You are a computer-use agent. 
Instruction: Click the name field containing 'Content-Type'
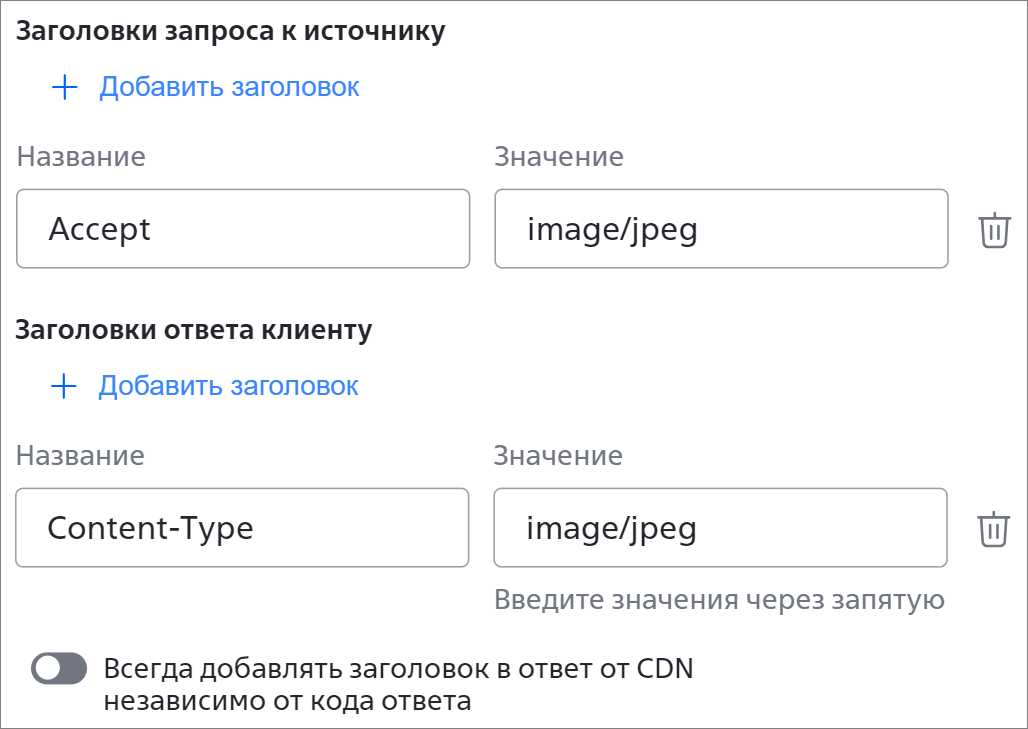(242, 528)
